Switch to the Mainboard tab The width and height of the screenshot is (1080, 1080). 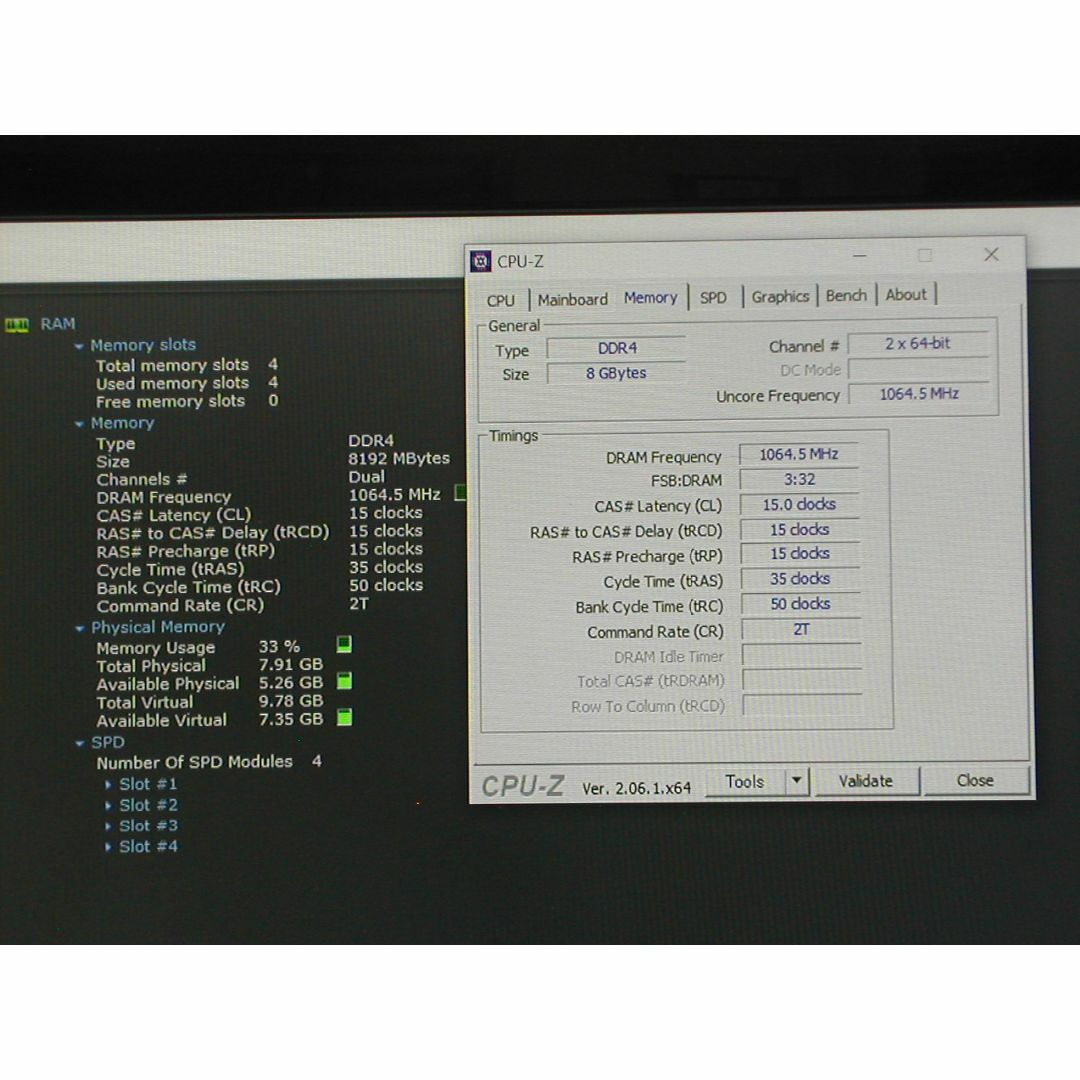coord(573,300)
